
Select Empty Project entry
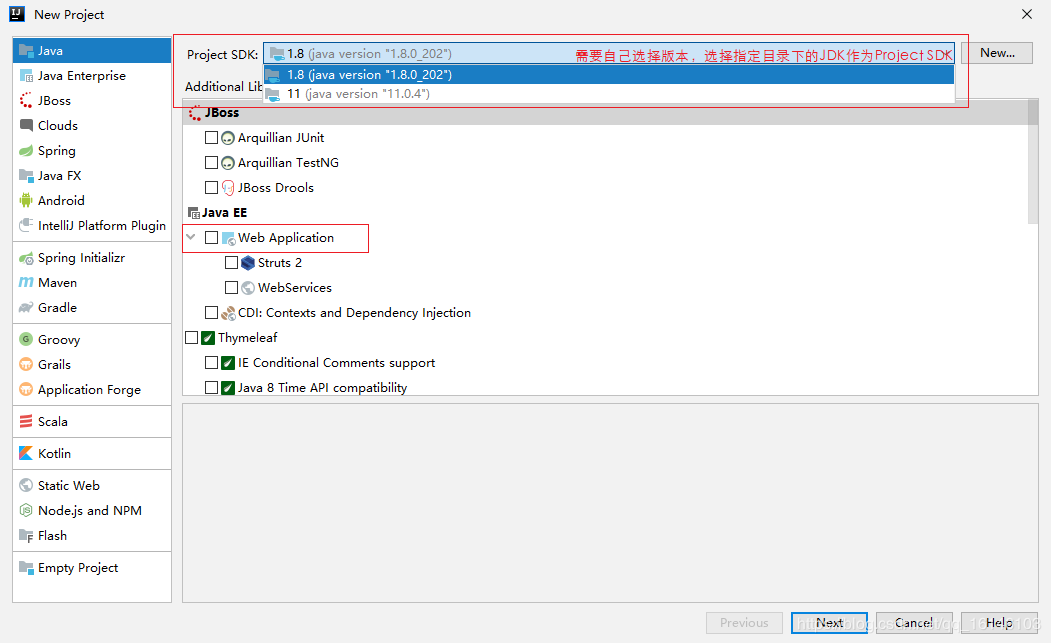coord(92,567)
